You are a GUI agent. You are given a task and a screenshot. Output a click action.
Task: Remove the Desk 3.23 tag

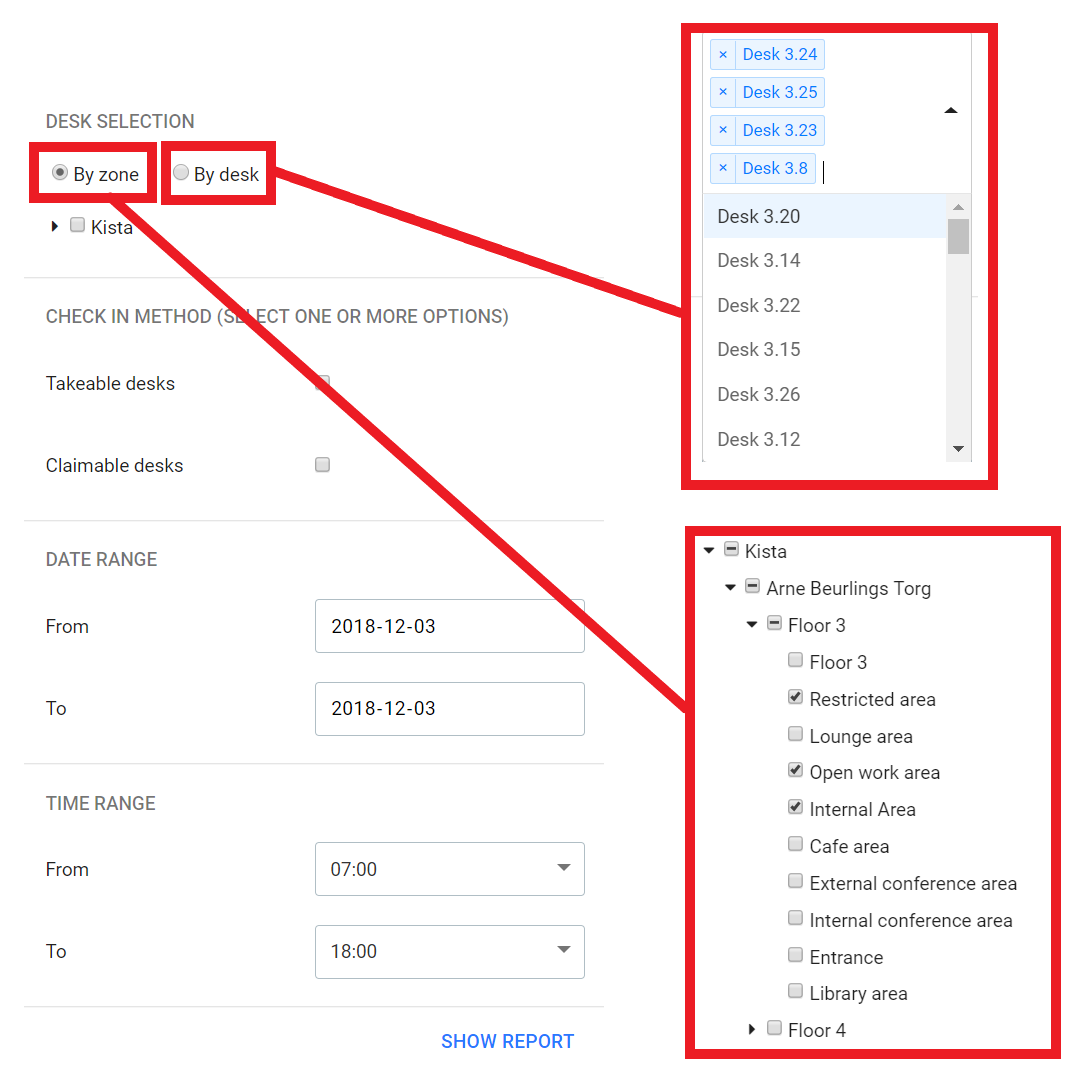723,131
